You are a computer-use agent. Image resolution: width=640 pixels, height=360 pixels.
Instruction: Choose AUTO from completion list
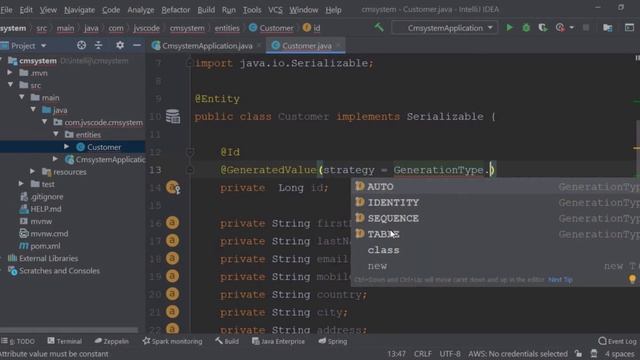[496, 187]
